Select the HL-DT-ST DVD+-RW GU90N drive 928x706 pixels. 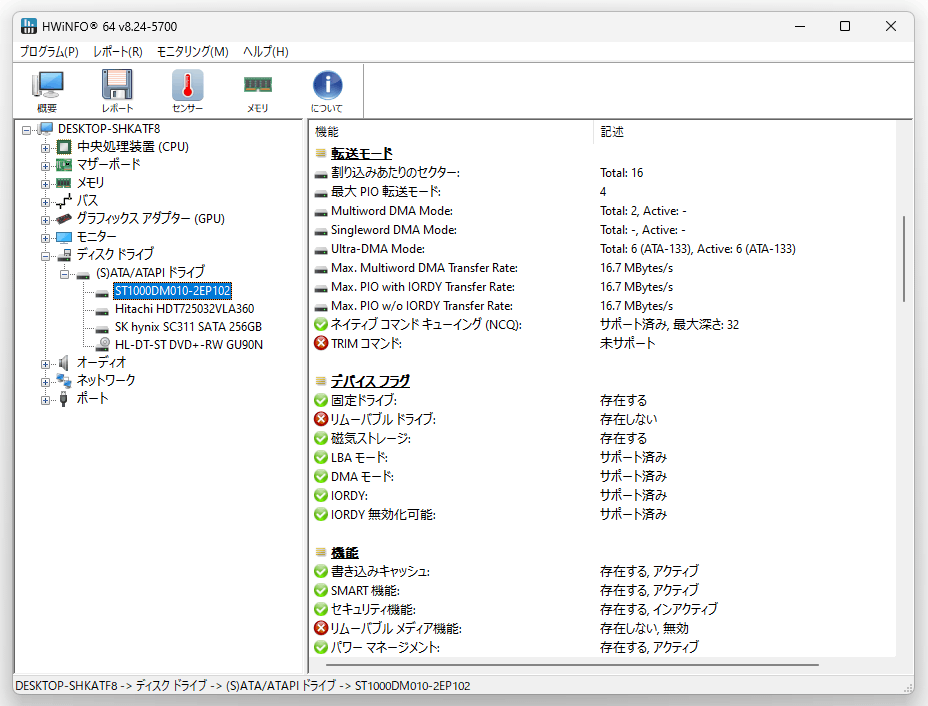pyautogui.click(x=188, y=344)
